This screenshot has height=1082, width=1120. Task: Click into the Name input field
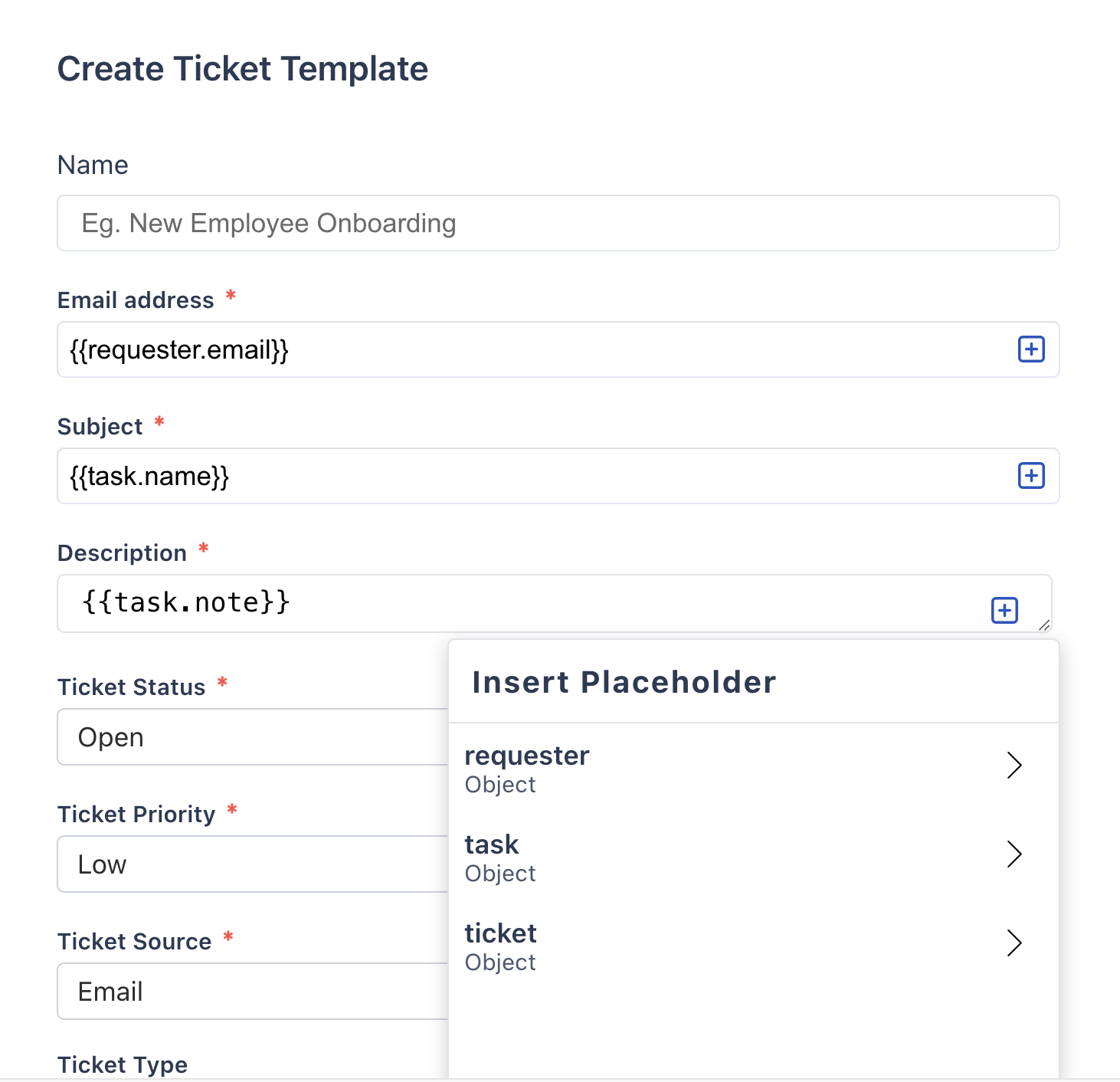pos(558,223)
